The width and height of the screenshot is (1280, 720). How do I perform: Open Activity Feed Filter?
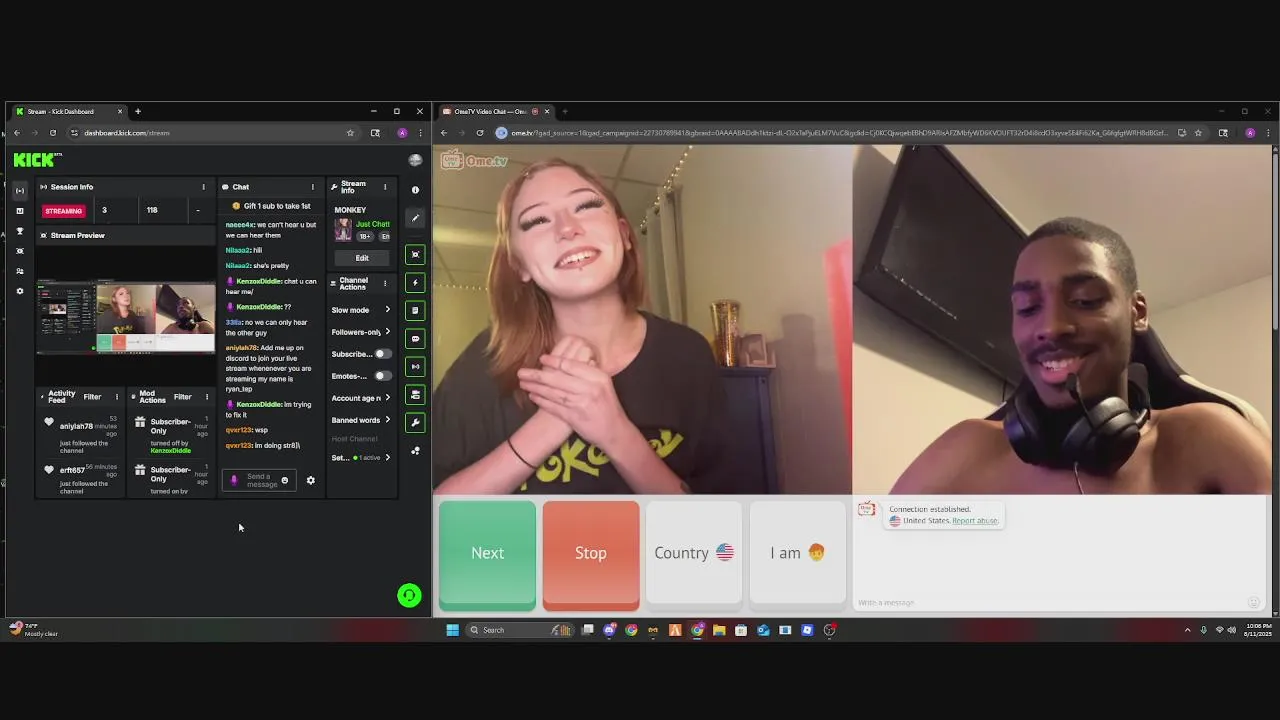92,397
